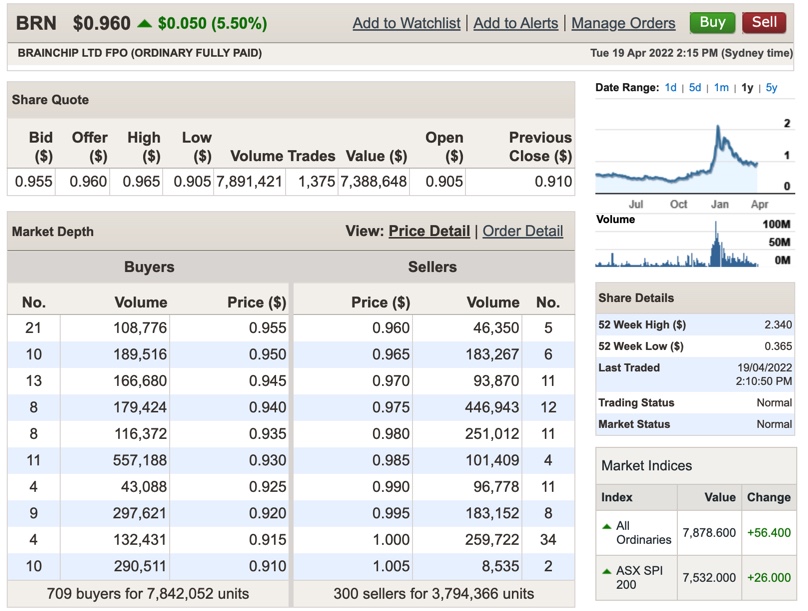Screen dimensions: 808x611
Task: Click seller price 1.005
Action: [391, 566]
